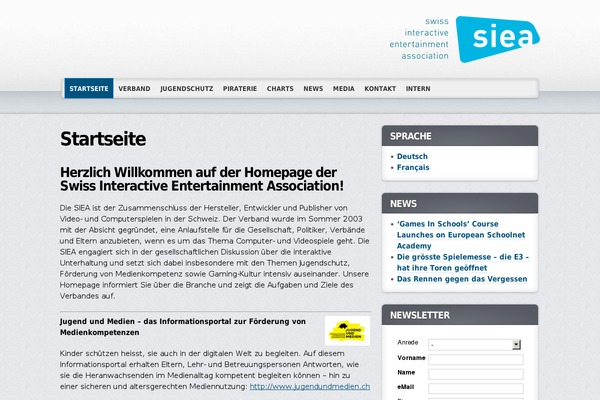Follow the www.jugendundmedien.ch hyperlink
Viewport: 600px width, 400px height.
tap(310, 386)
